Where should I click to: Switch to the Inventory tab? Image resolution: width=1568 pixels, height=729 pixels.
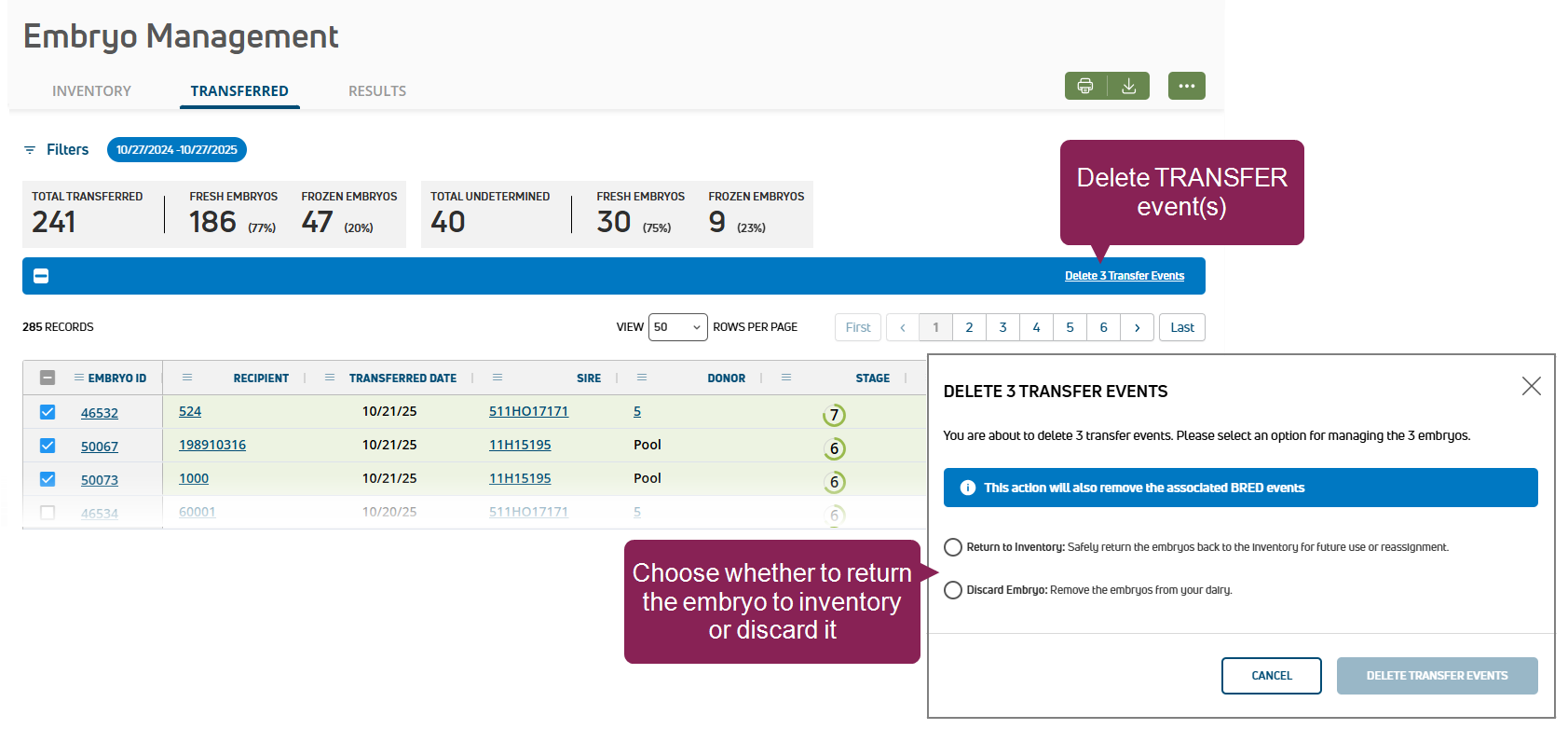tap(91, 91)
